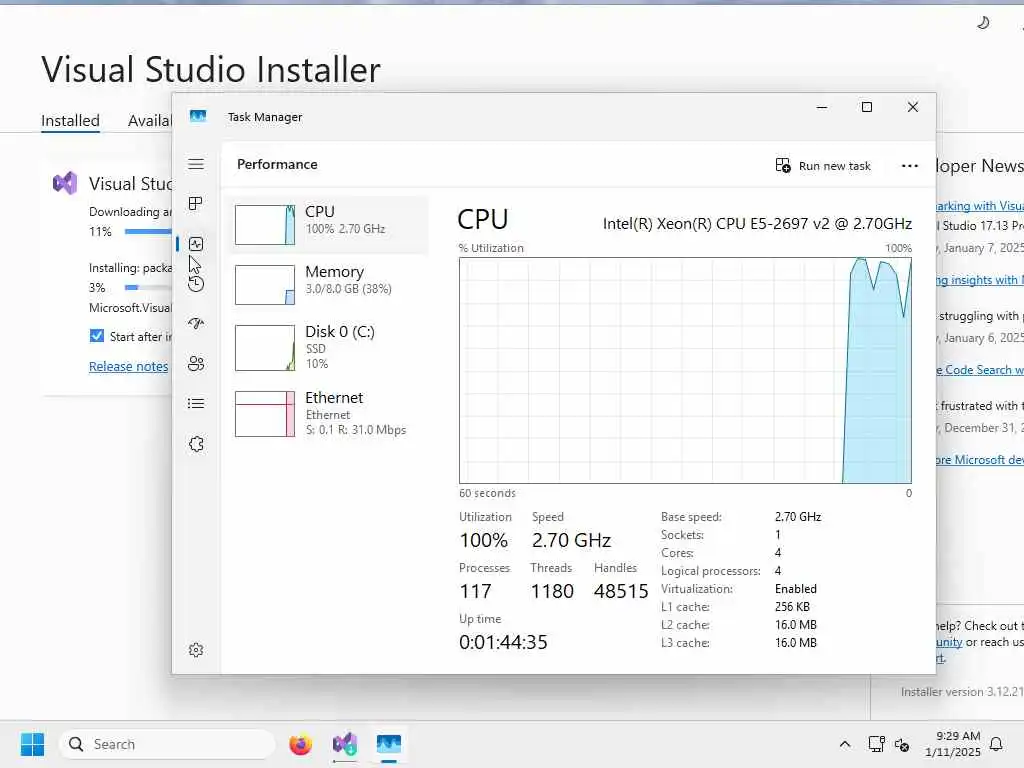
Task: Open App history page in Task Manager
Action: click(196, 284)
